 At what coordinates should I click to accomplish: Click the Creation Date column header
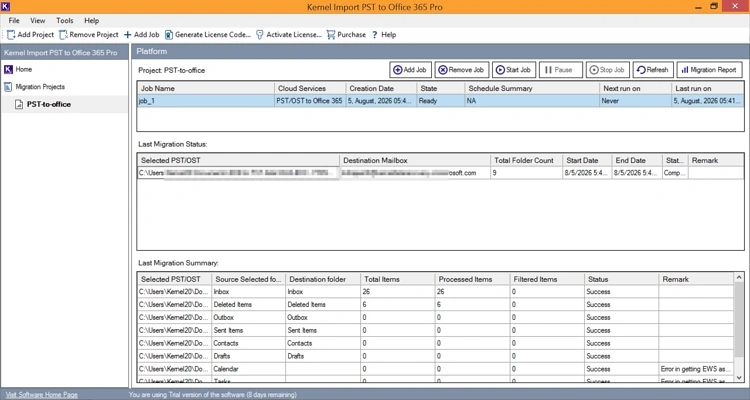point(381,89)
